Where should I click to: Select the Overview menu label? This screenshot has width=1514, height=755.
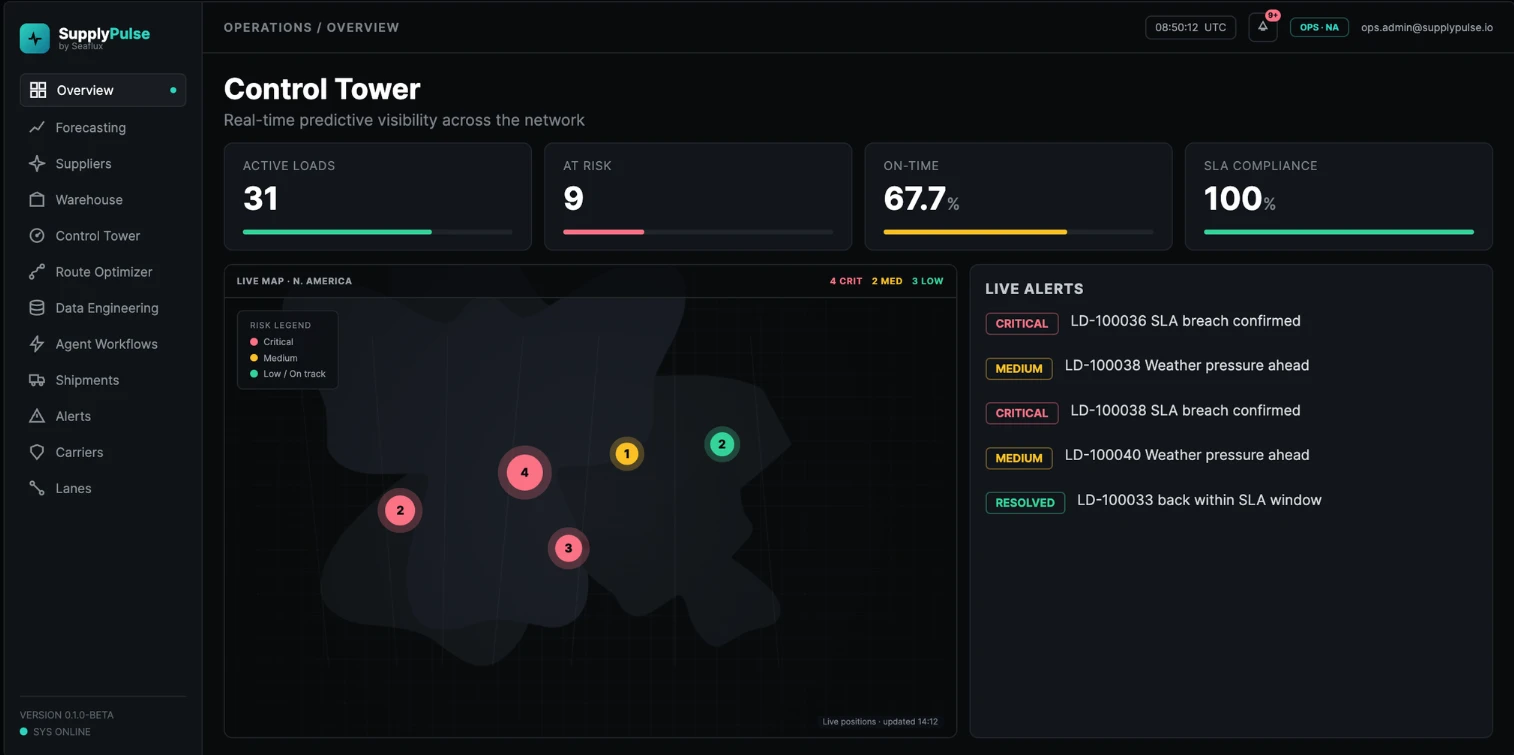click(85, 90)
